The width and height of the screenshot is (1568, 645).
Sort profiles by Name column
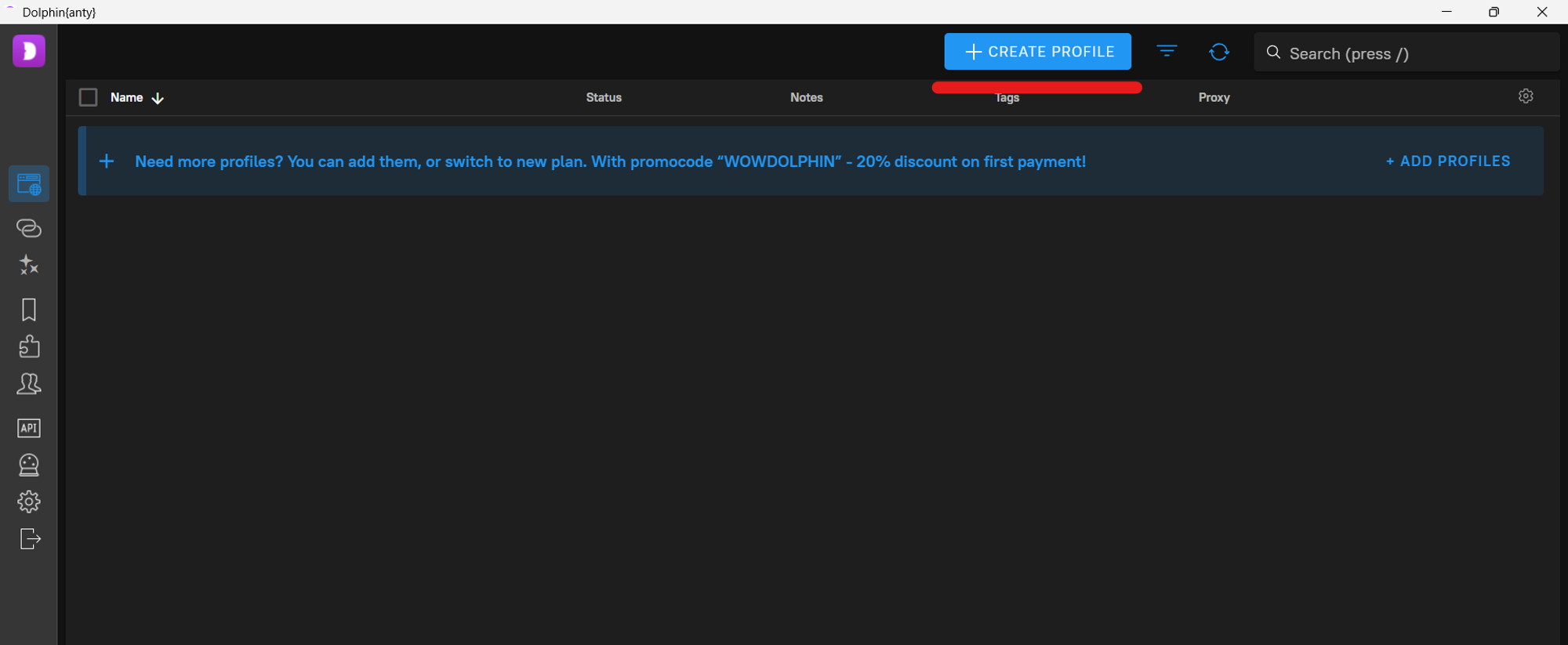coord(136,97)
